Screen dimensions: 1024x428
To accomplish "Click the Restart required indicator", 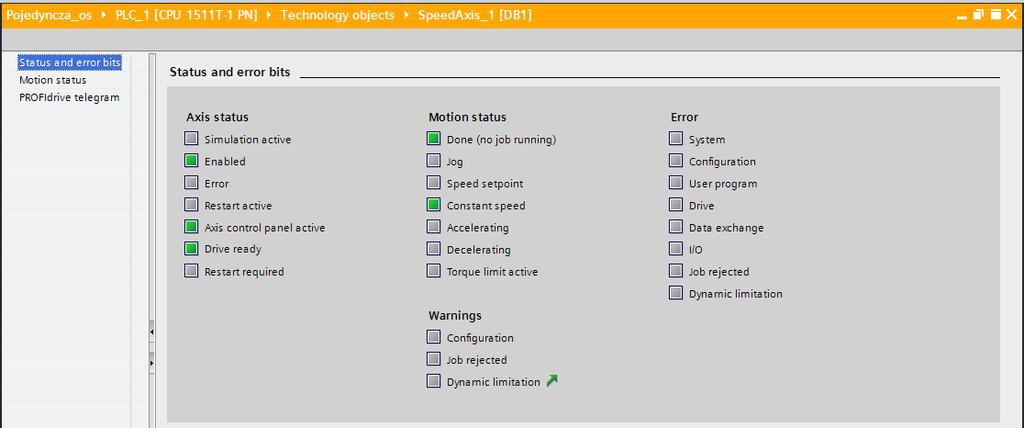I will tap(191, 271).
